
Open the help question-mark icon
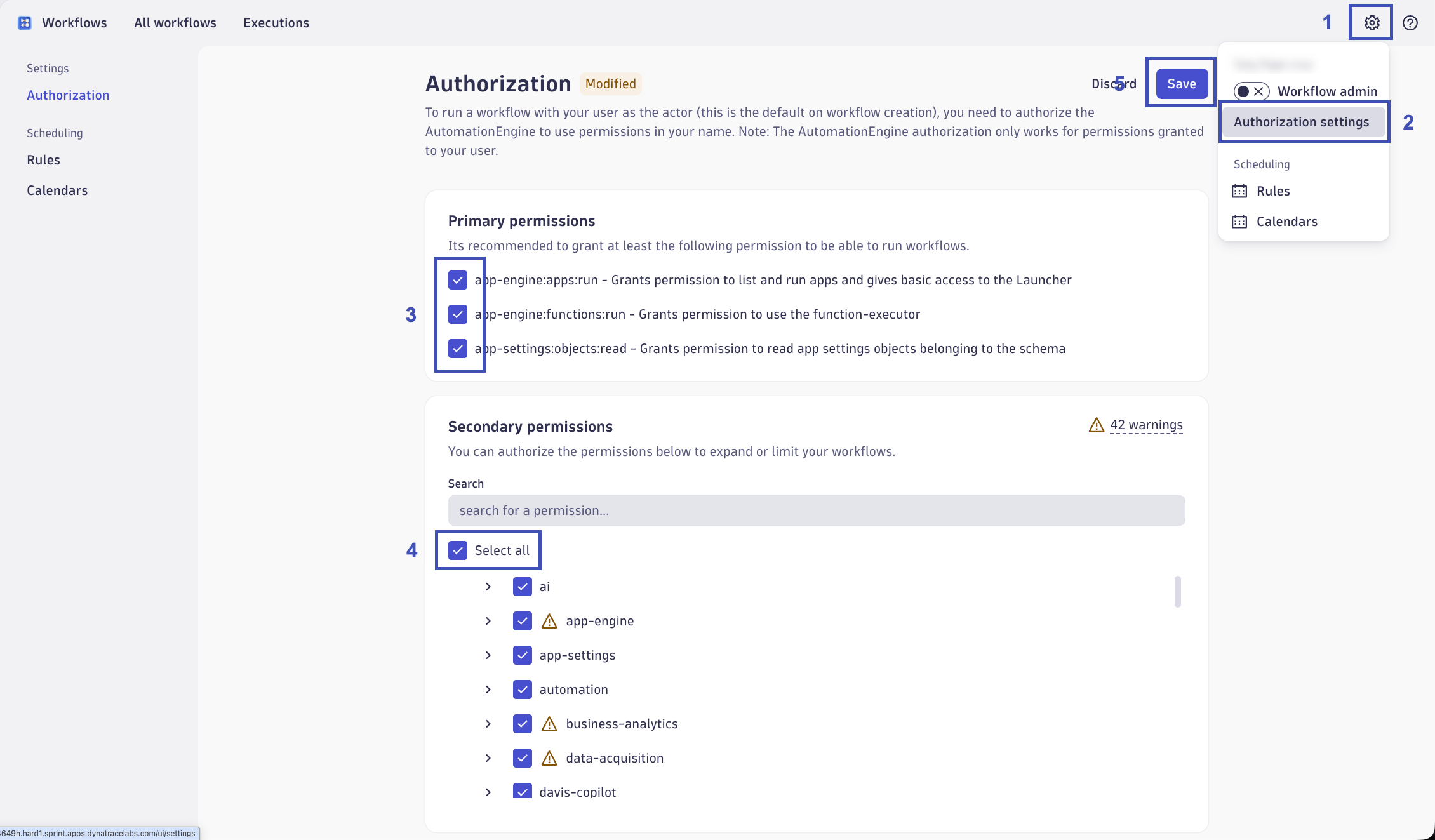pyautogui.click(x=1410, y=23)
